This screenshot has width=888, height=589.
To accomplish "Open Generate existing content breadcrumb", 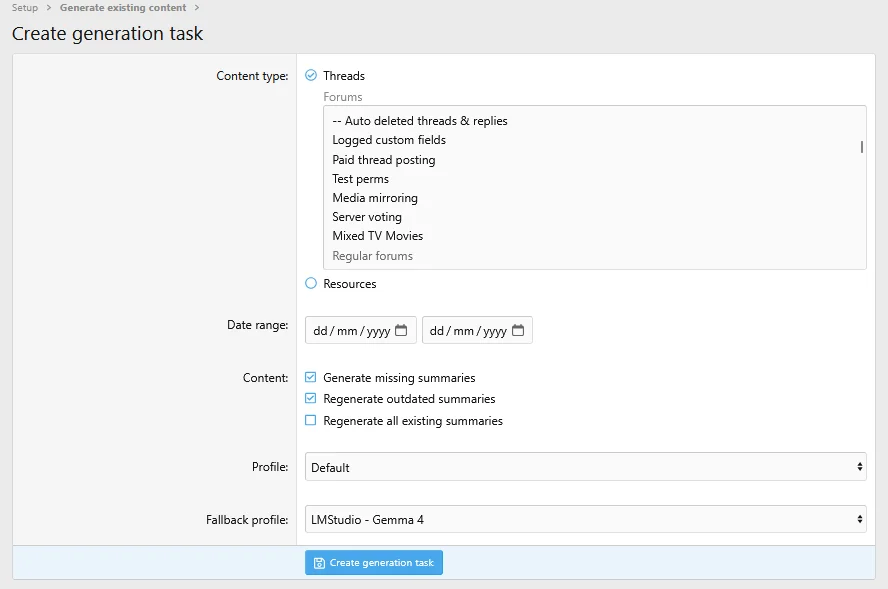I will click(123, 7).
